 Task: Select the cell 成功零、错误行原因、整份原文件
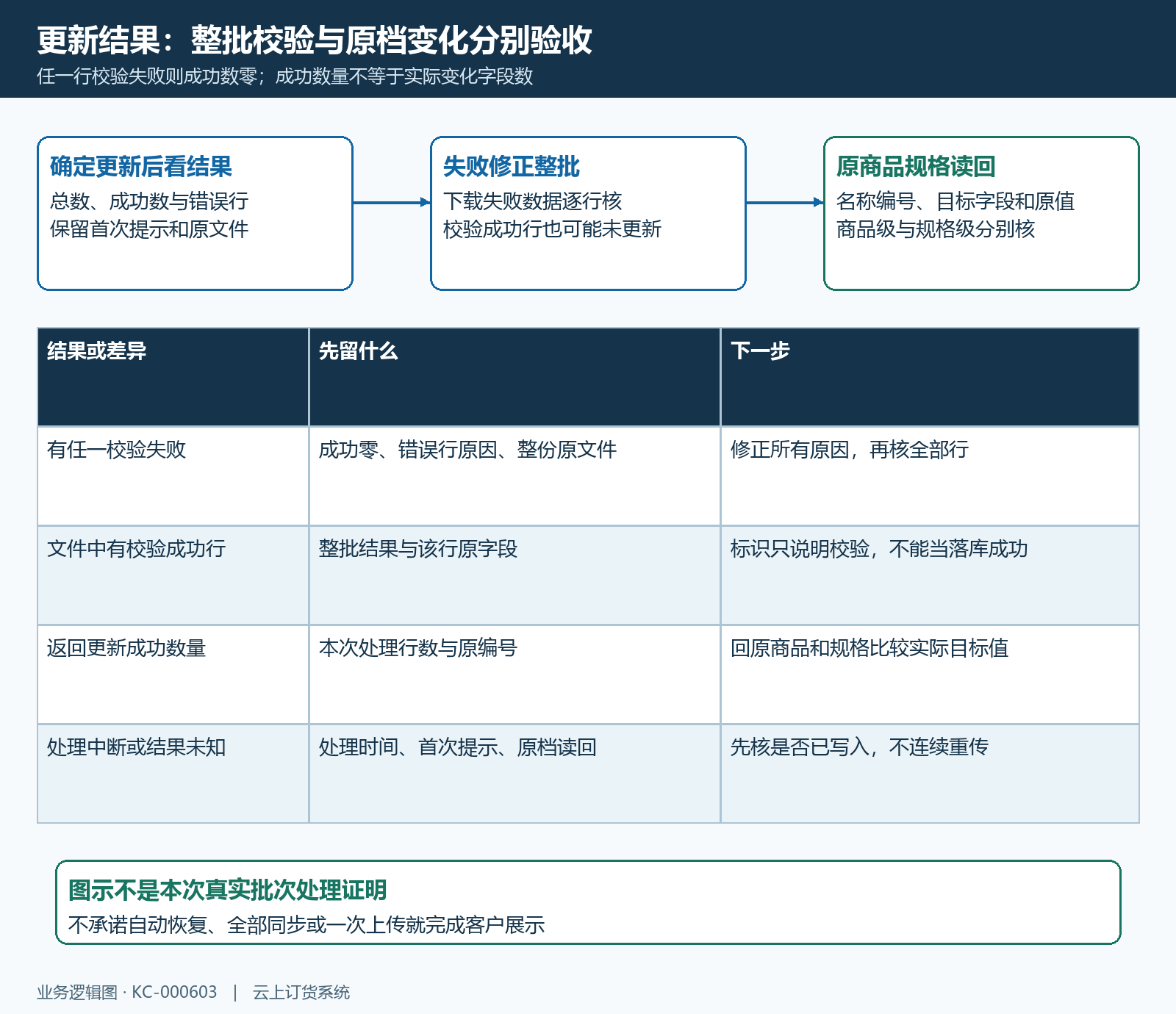[514, 476]
